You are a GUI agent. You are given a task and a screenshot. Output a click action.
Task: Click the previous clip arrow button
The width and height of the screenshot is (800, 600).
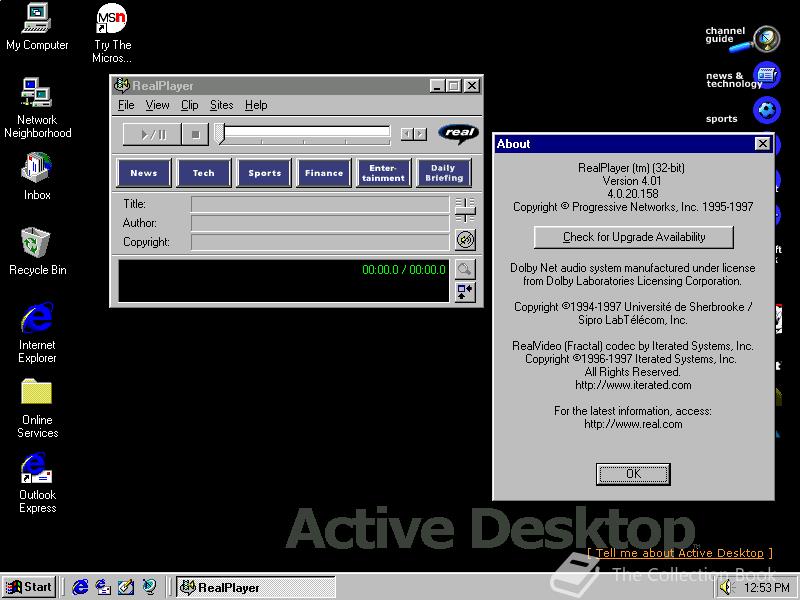point(407,134)
